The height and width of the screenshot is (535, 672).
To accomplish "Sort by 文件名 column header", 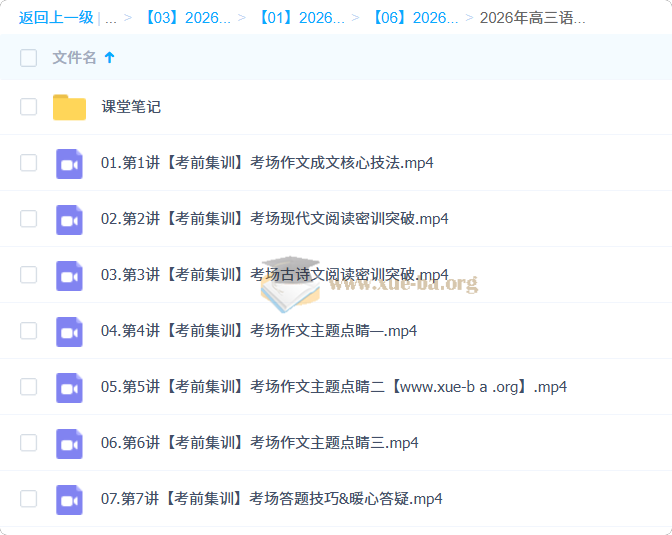I will [74, 57].
